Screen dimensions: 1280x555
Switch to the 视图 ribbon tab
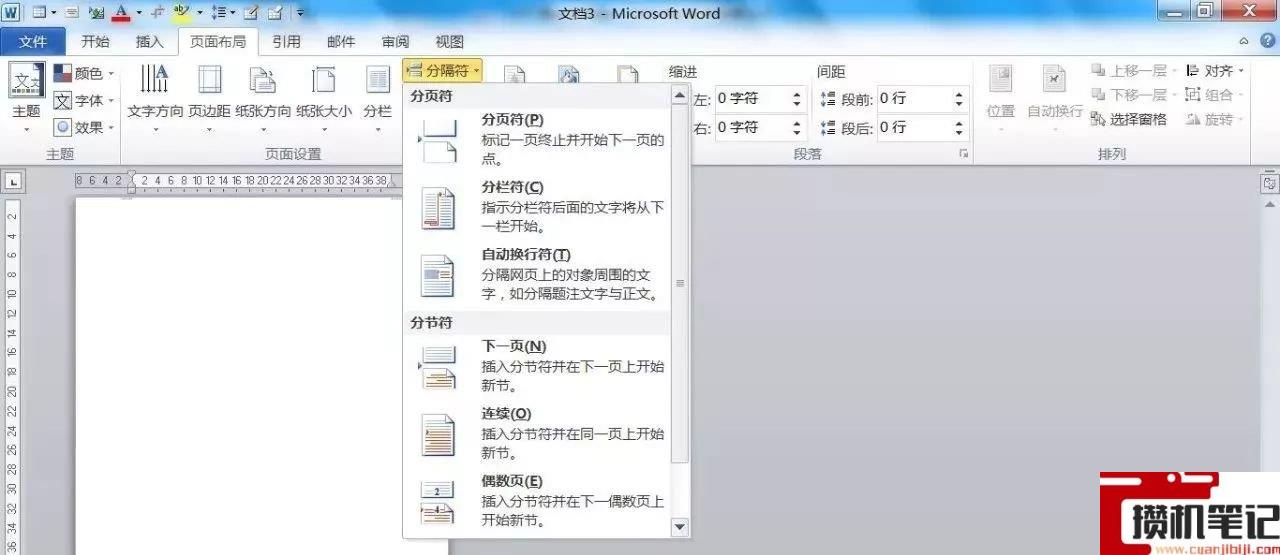449,42
